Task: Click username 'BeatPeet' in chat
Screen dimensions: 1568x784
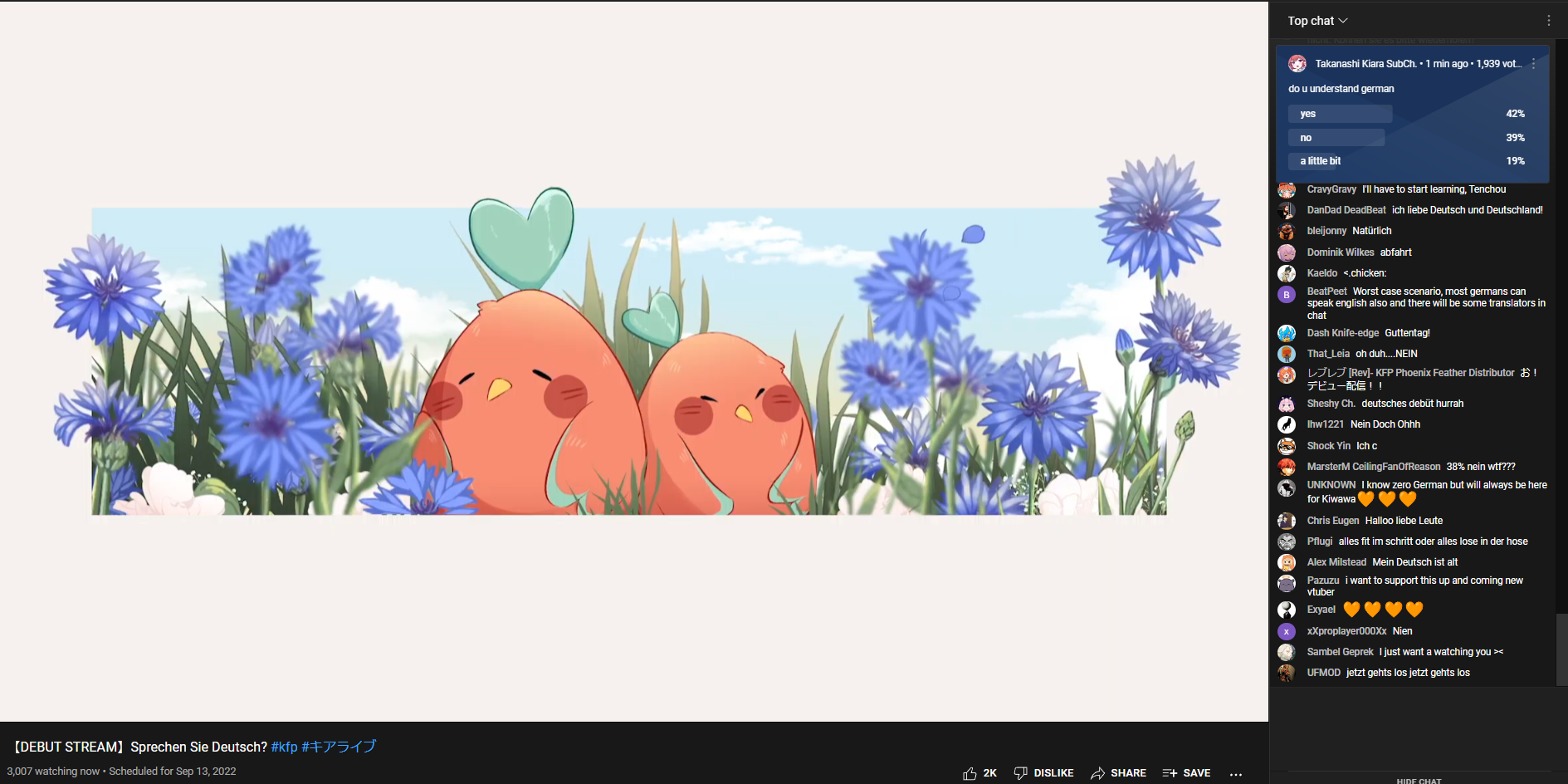Action: (1326, 292)
